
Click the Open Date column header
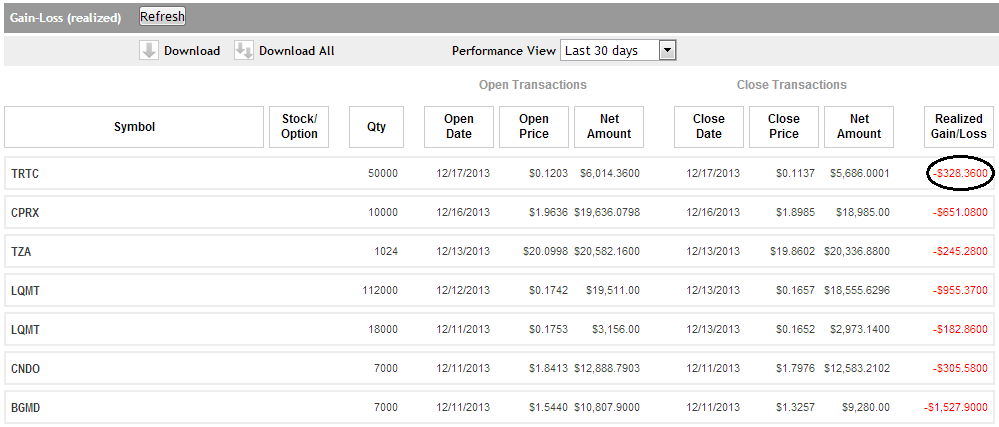(459, 127)
